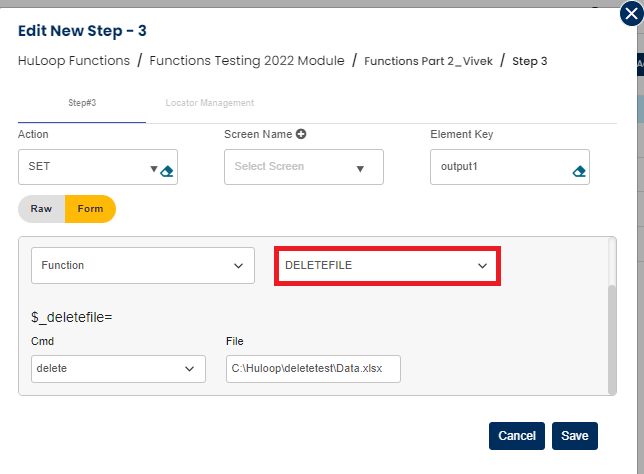Open the Locator Management tab
The width and height of the screenshot is (644, 474).
[209, 103]
